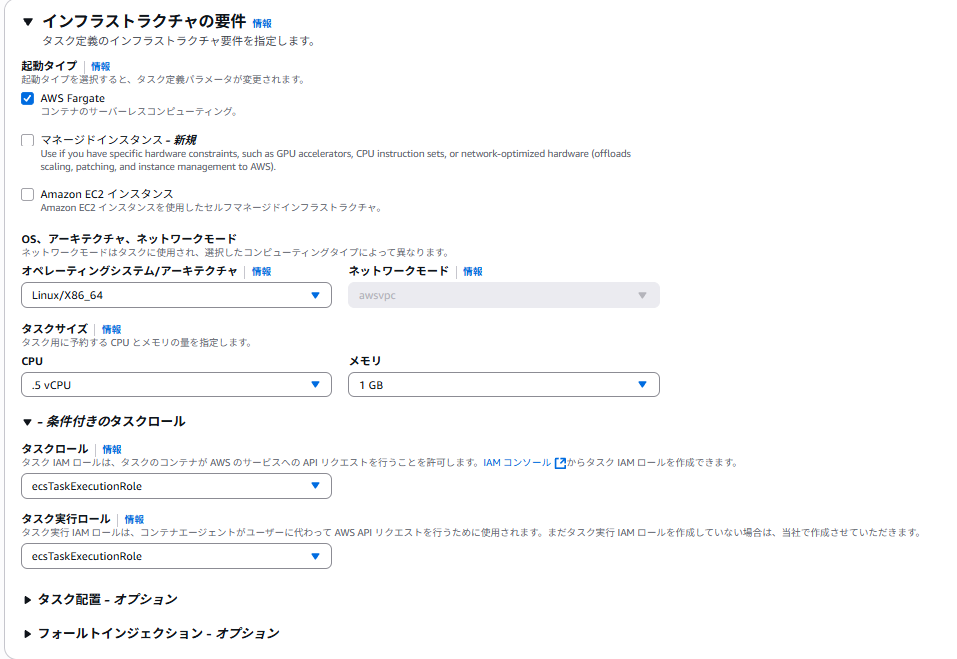The width and height of the screenshot is (957, 659).
Task: Open the Linux/X86_64 architecture dropdown
Action: tap(176, 295)
